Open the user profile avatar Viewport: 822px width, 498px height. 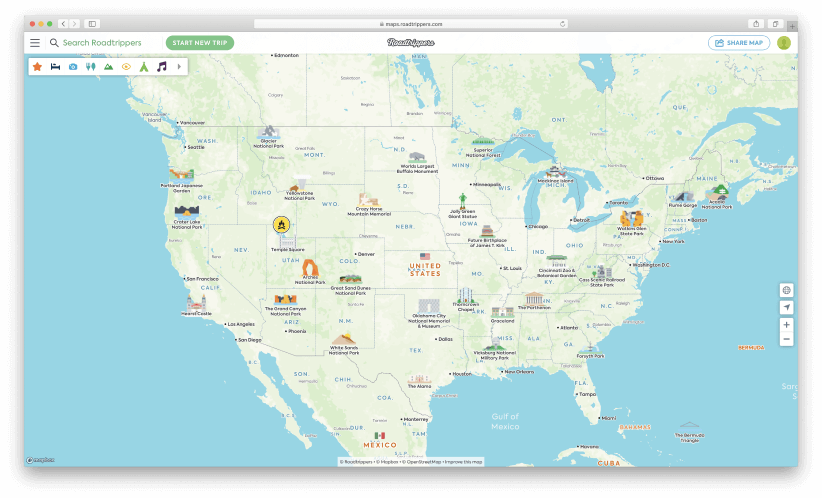(784, 43)
